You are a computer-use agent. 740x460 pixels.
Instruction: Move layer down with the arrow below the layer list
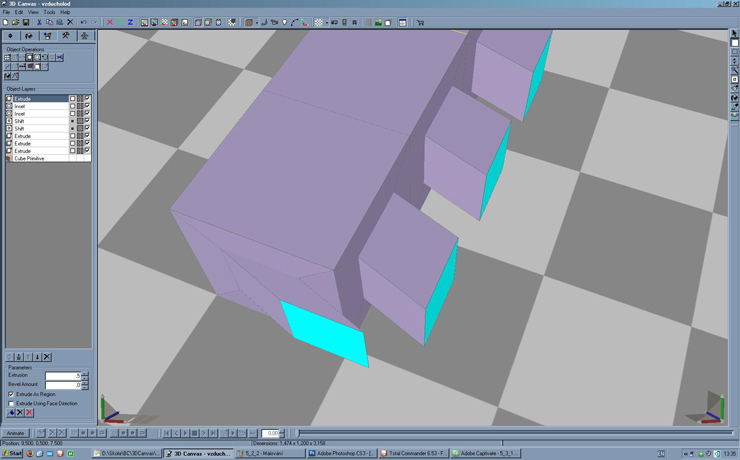[37, 357]
